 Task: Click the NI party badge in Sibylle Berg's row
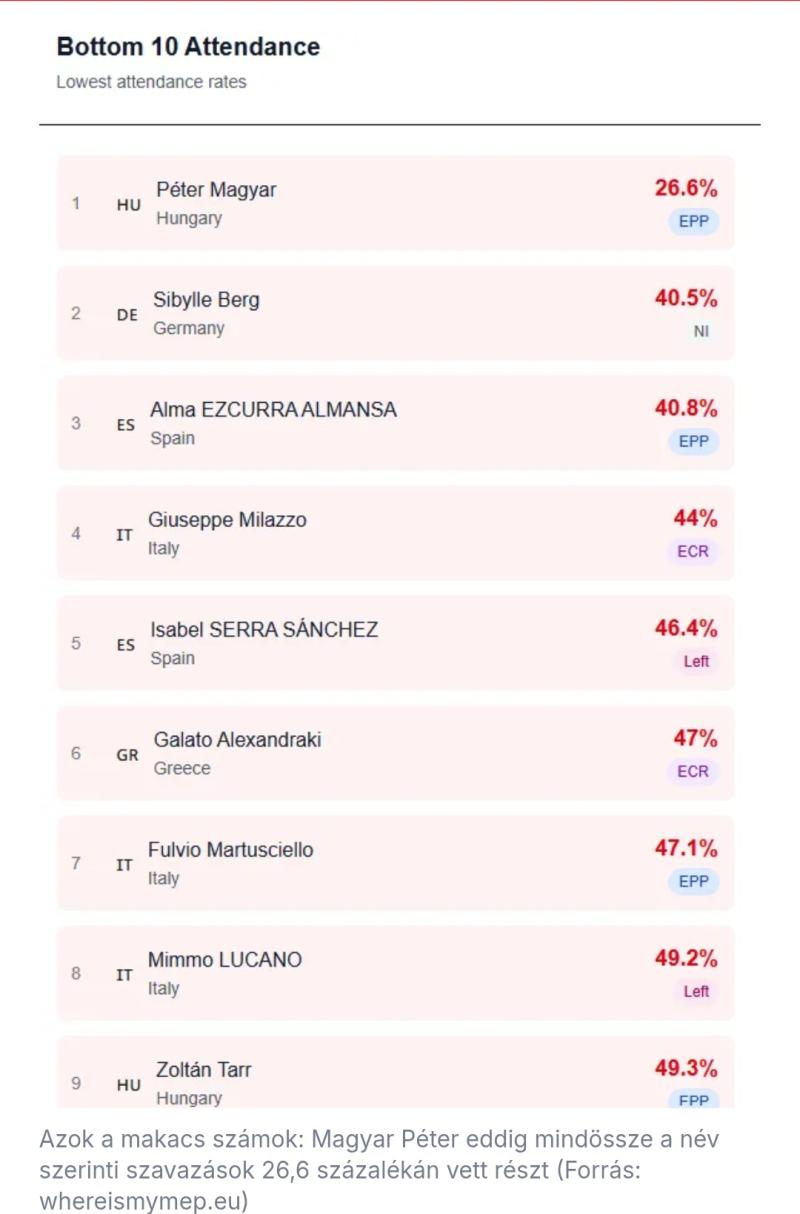click(700, 331)
